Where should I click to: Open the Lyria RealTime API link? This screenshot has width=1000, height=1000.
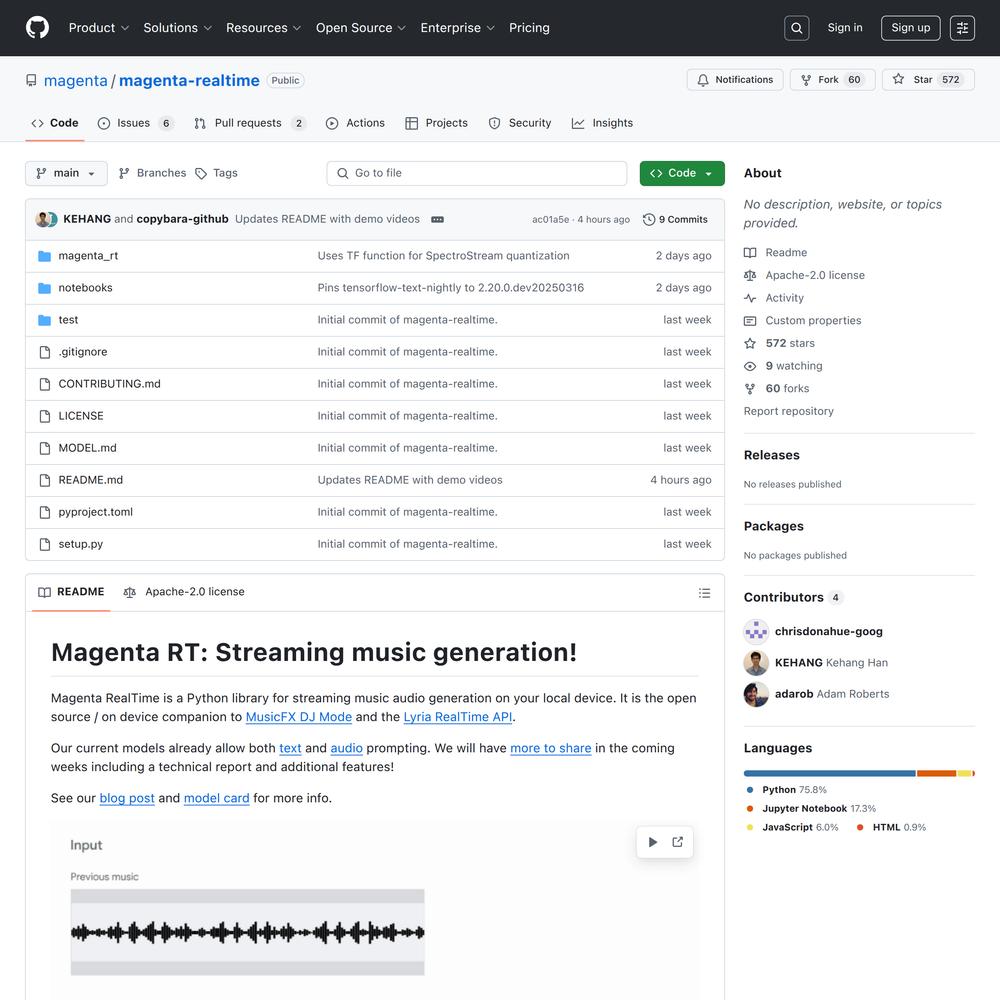click(x=457, y=717)
